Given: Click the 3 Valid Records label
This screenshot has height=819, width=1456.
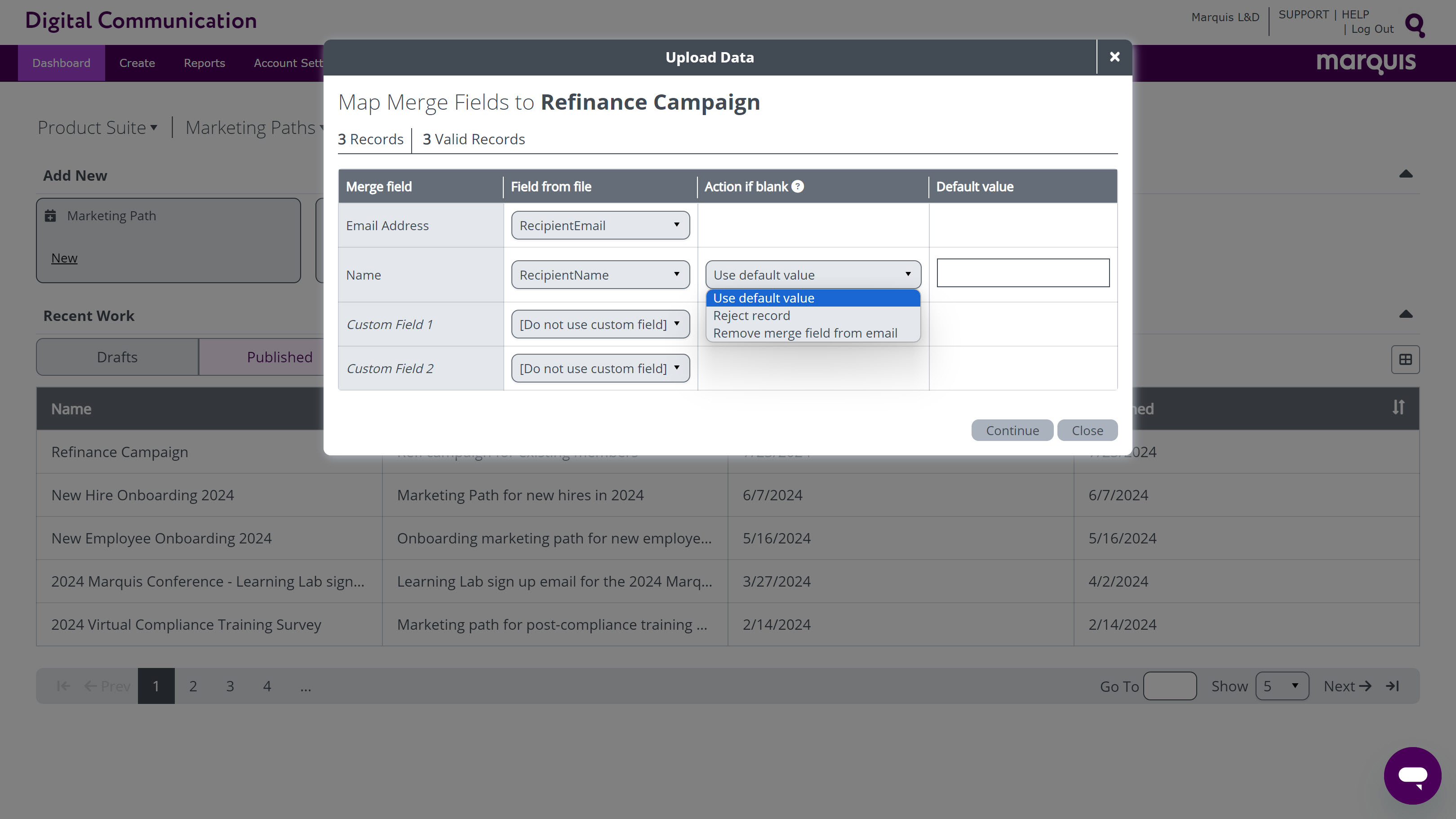Looking at the screenshot, I should point(474,139).
